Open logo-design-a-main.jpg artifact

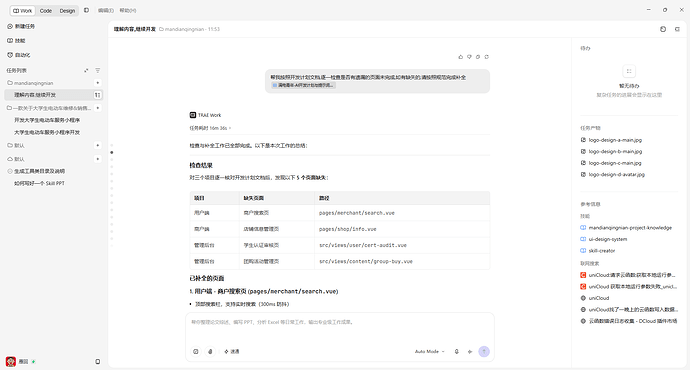[611, 140]
